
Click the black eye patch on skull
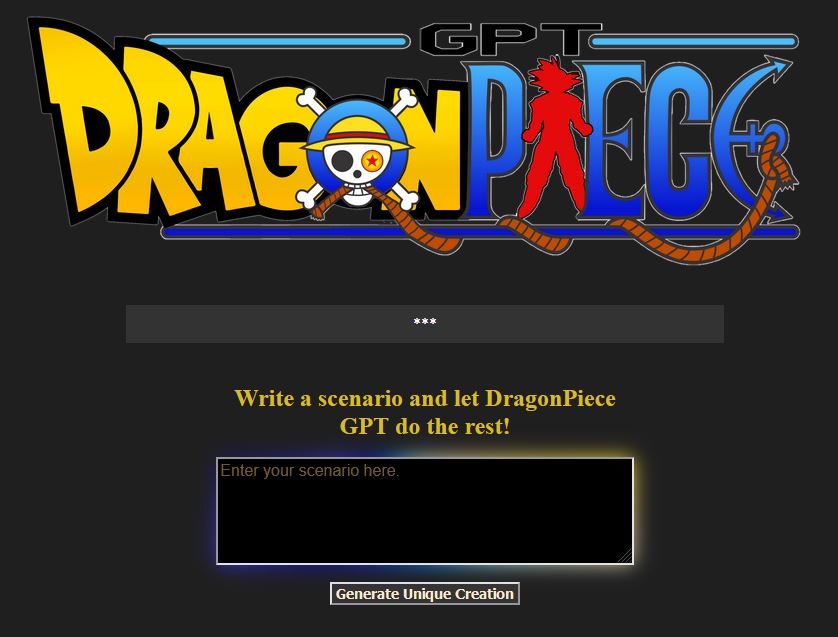coord(340,161)
